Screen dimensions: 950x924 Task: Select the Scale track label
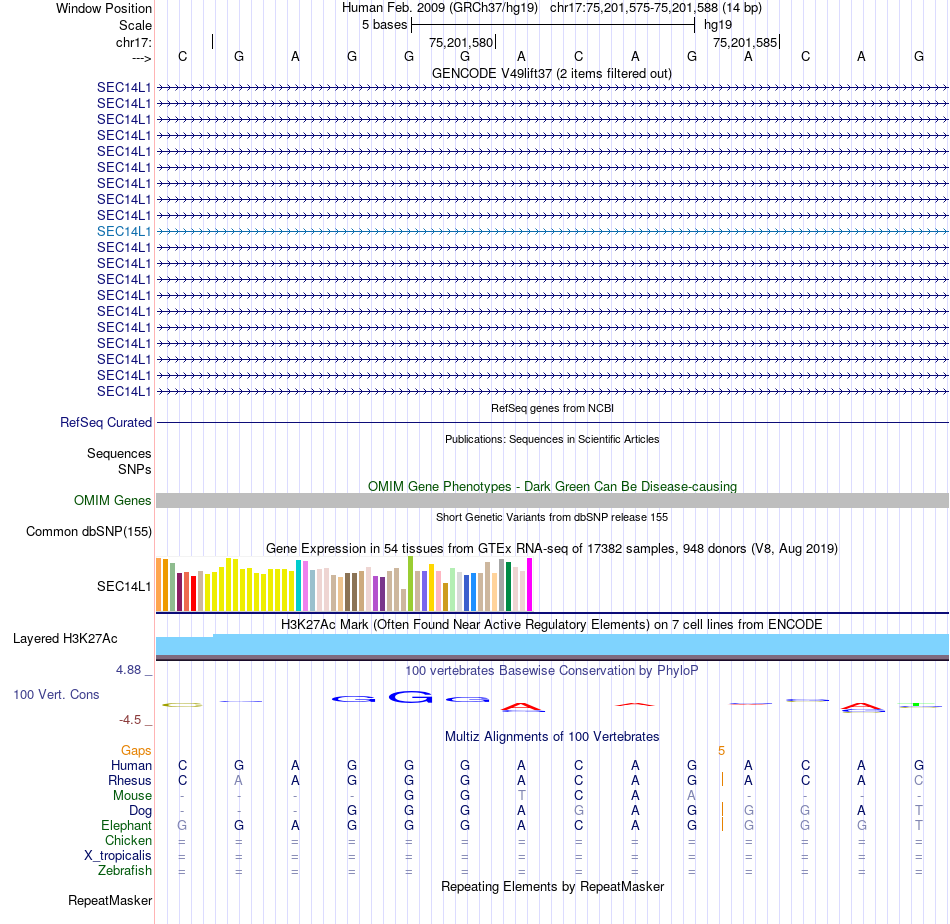click(135, 25)
